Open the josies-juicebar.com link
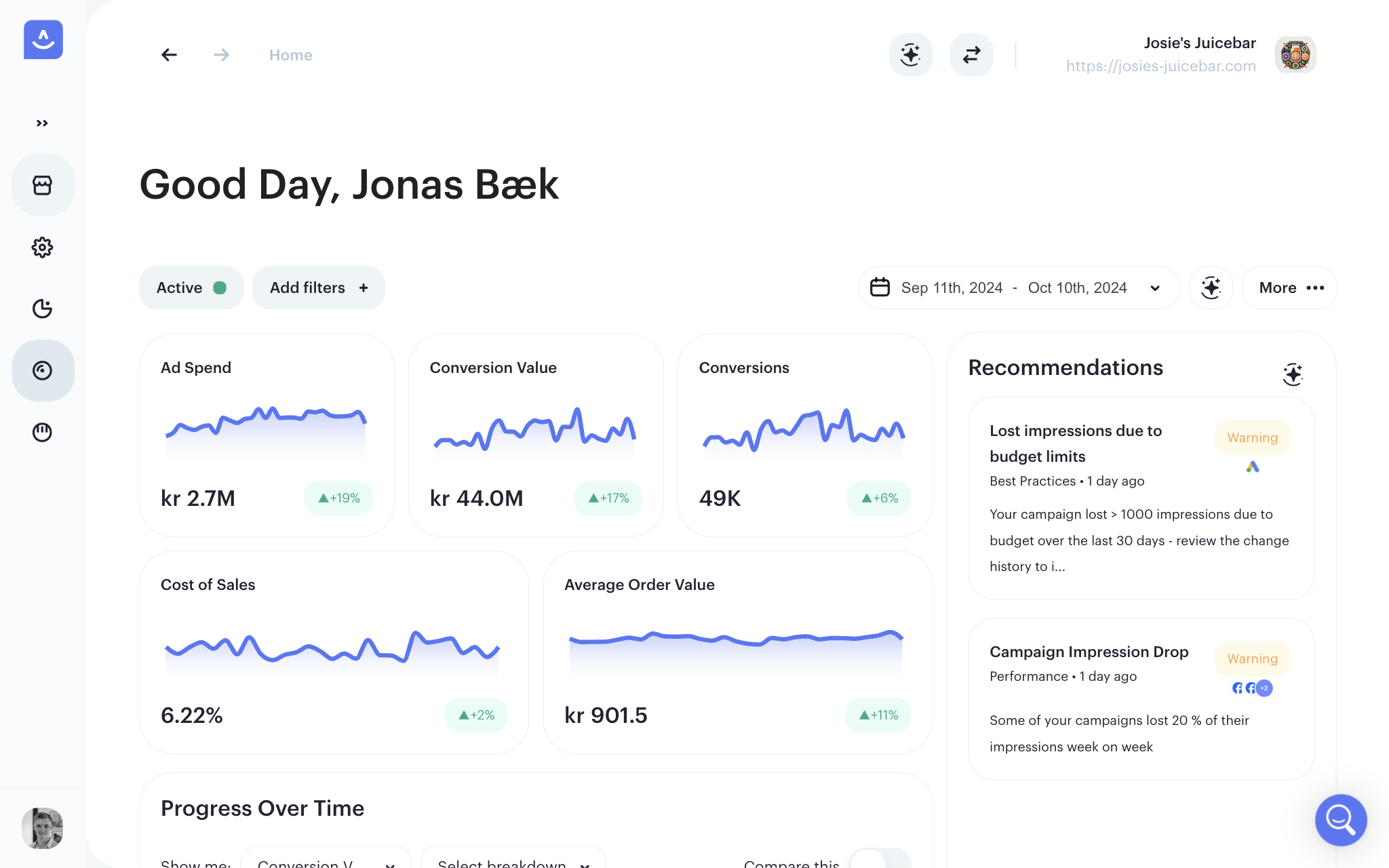Image resolution: width=1389 pixels, height=868 pixels. [x=1160, y=66]
